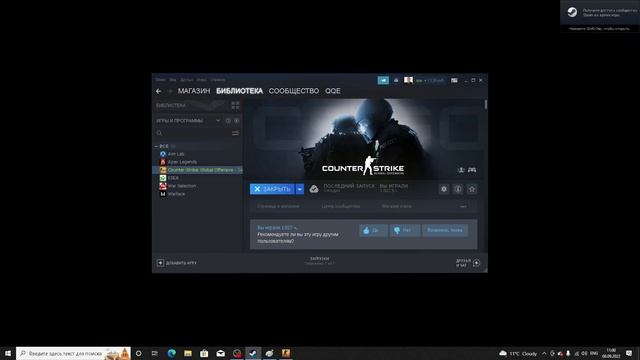Open account name dropdown in header

[430, 80]
